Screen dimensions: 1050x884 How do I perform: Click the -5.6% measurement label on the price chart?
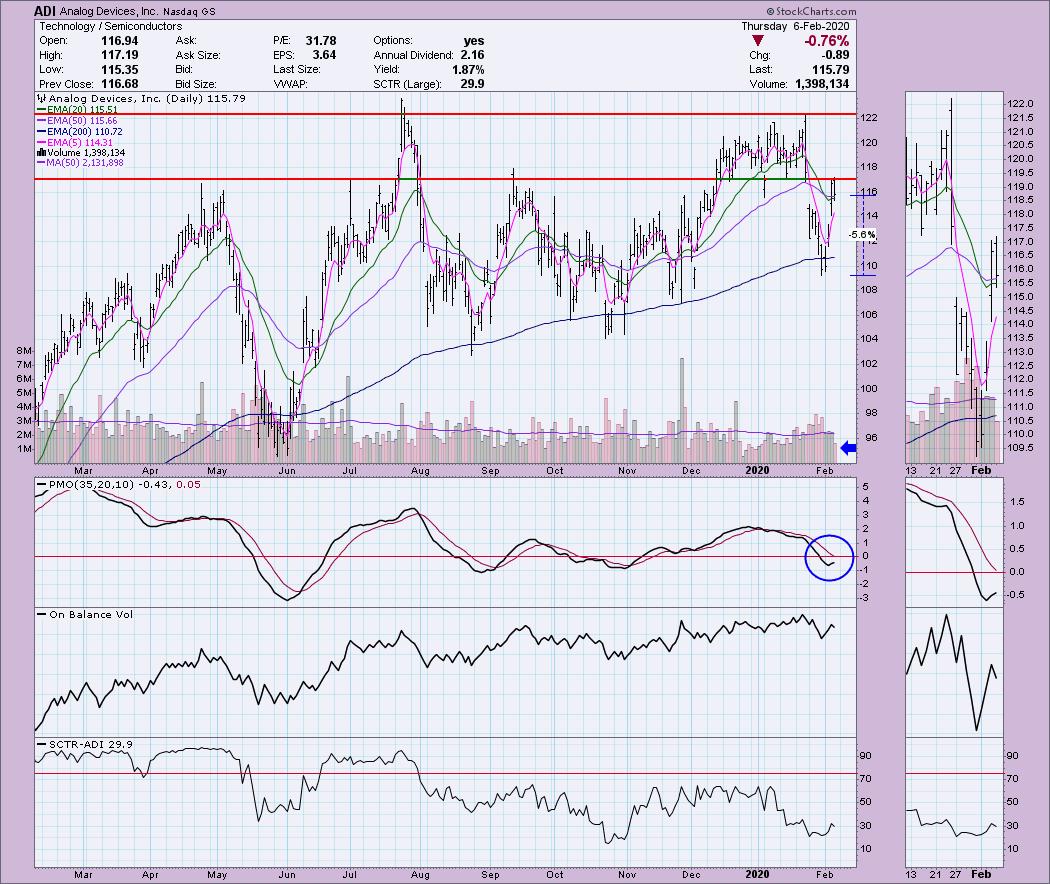862,234
